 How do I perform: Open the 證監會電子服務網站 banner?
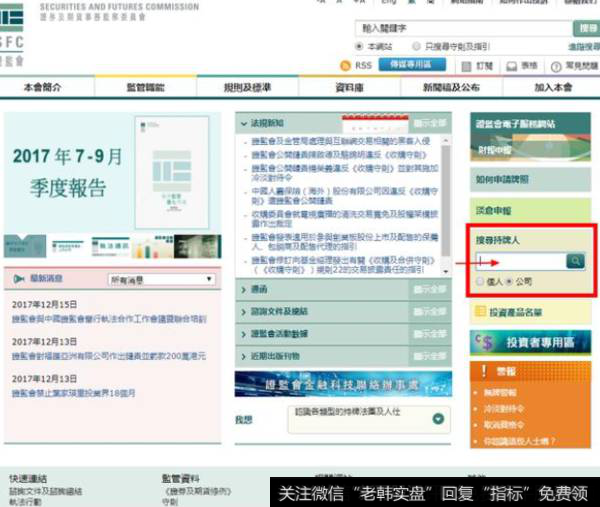click(530, 137)
